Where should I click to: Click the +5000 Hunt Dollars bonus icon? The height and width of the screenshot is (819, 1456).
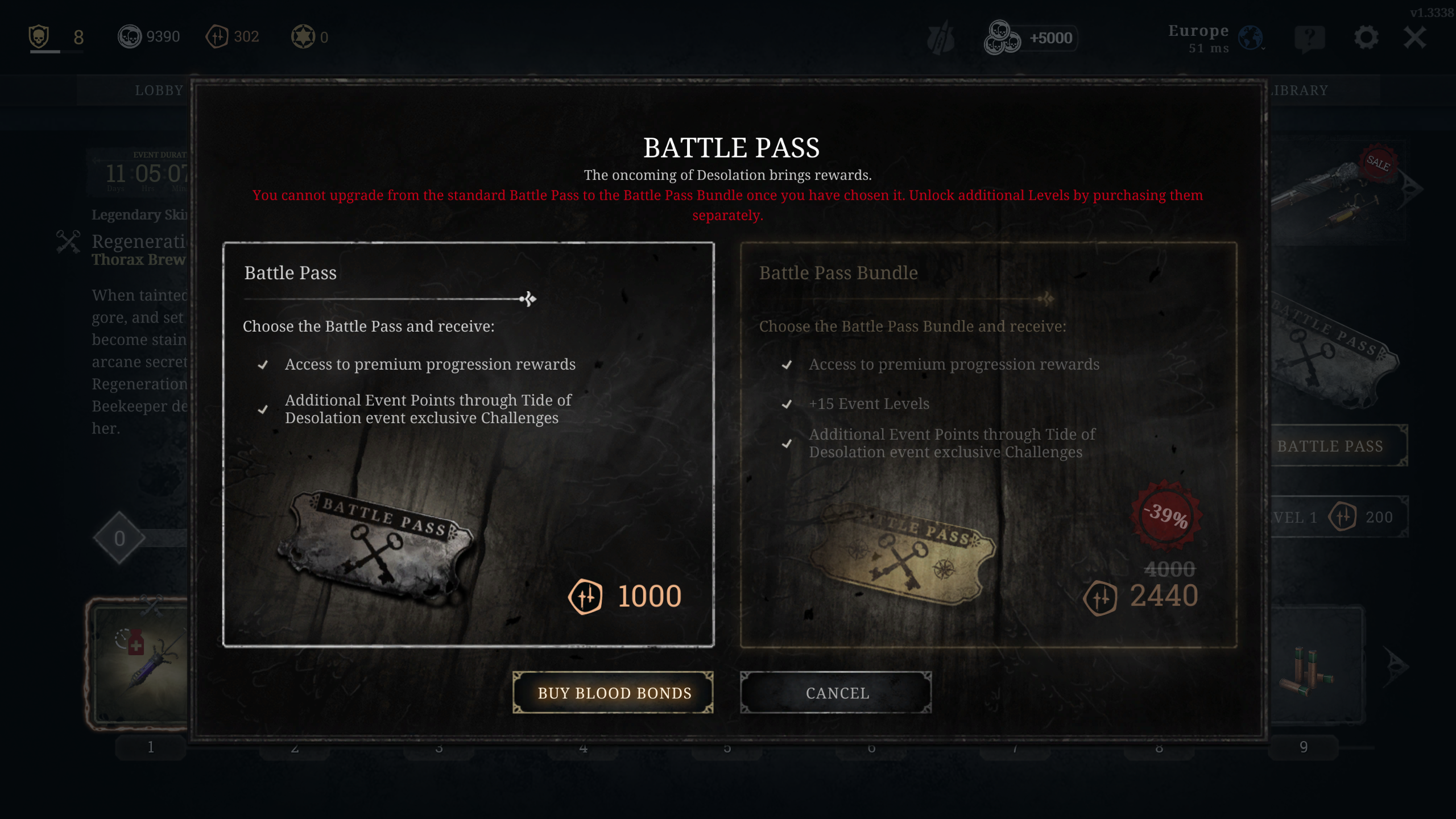1002,38
